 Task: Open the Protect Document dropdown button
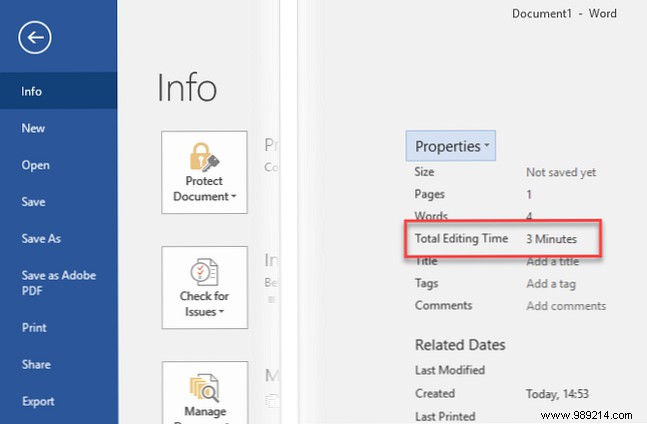[x=204, y=172]
